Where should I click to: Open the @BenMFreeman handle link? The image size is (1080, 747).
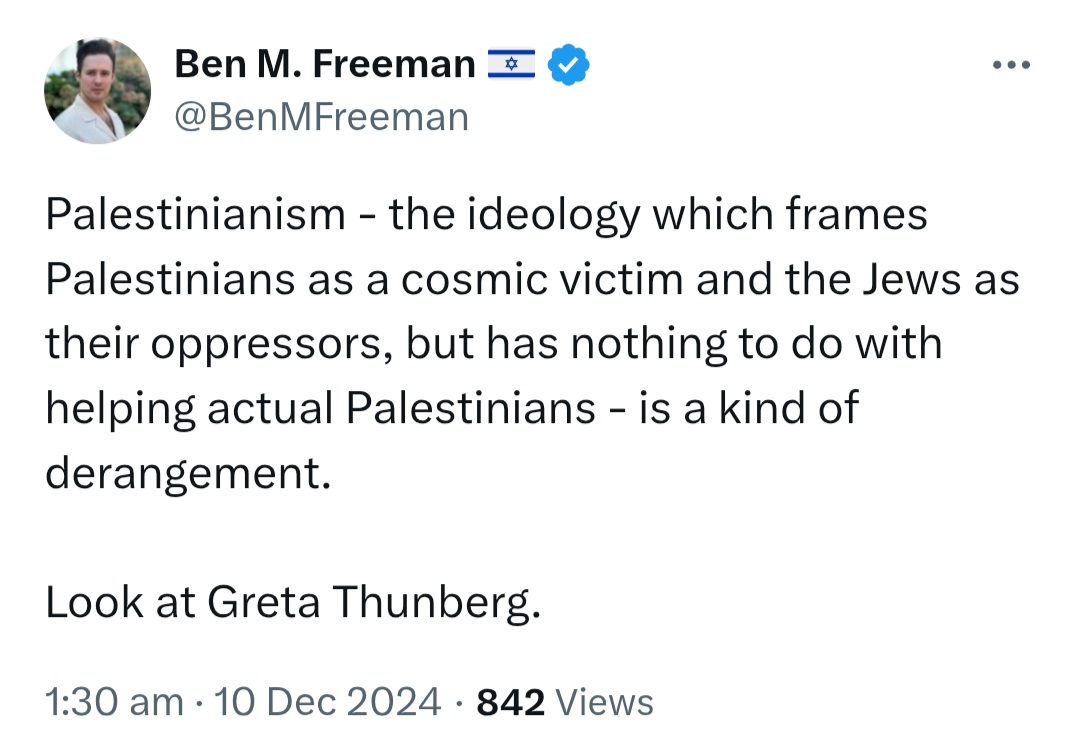(x=322, y=117)
